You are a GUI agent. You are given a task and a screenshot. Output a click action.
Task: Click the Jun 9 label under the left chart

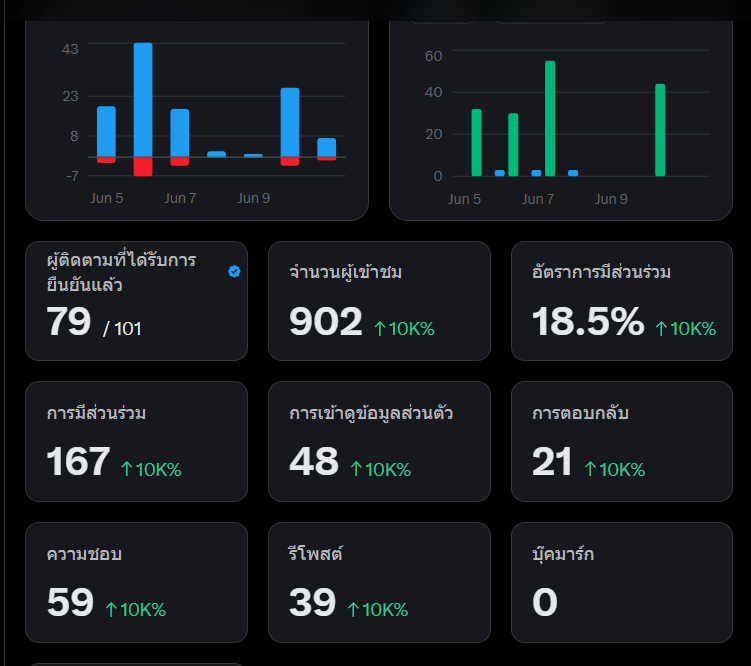pyautogui.click(x=254, y=198)
